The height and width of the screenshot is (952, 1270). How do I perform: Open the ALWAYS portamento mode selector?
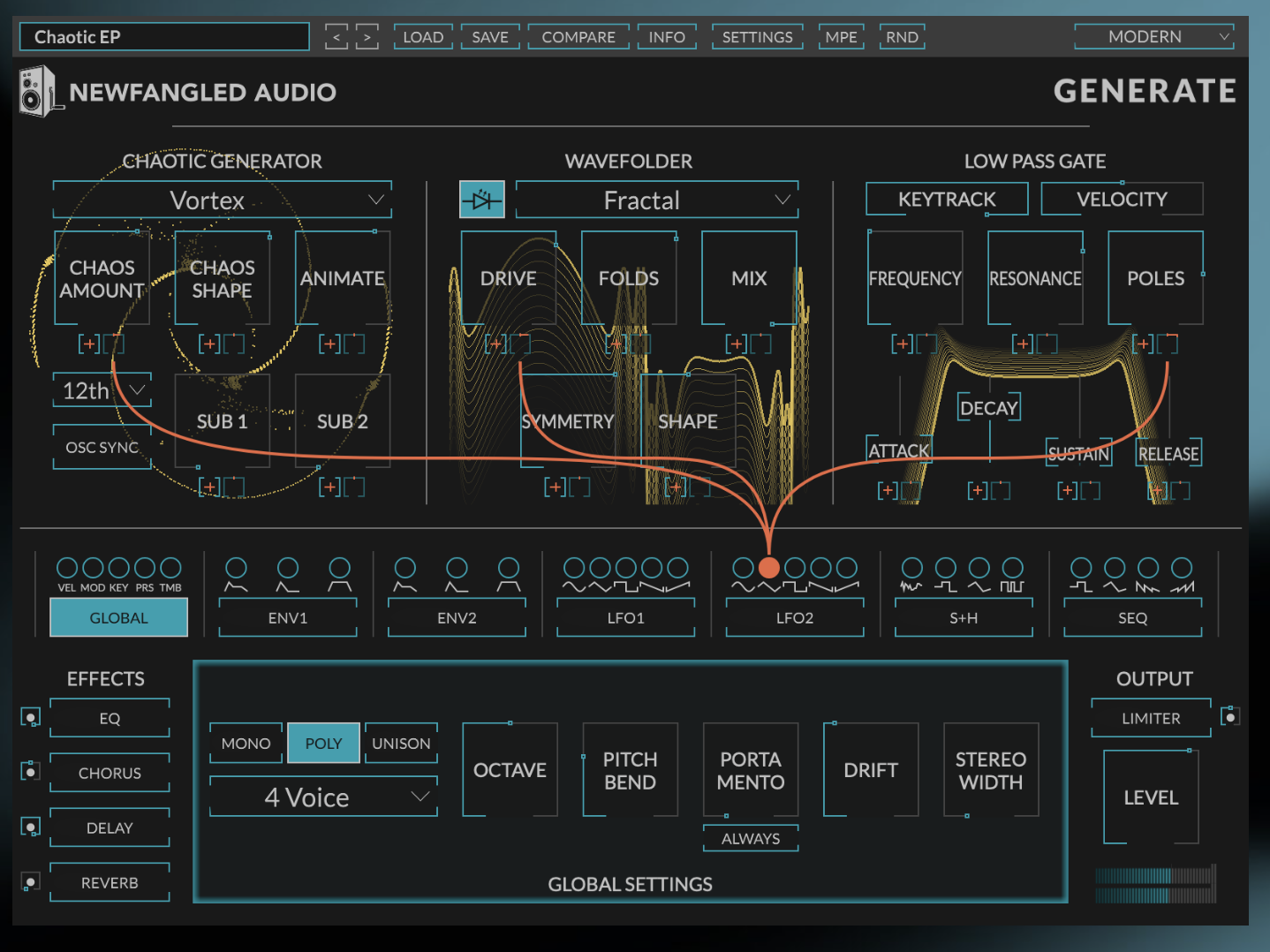click(x=751, y=838)
